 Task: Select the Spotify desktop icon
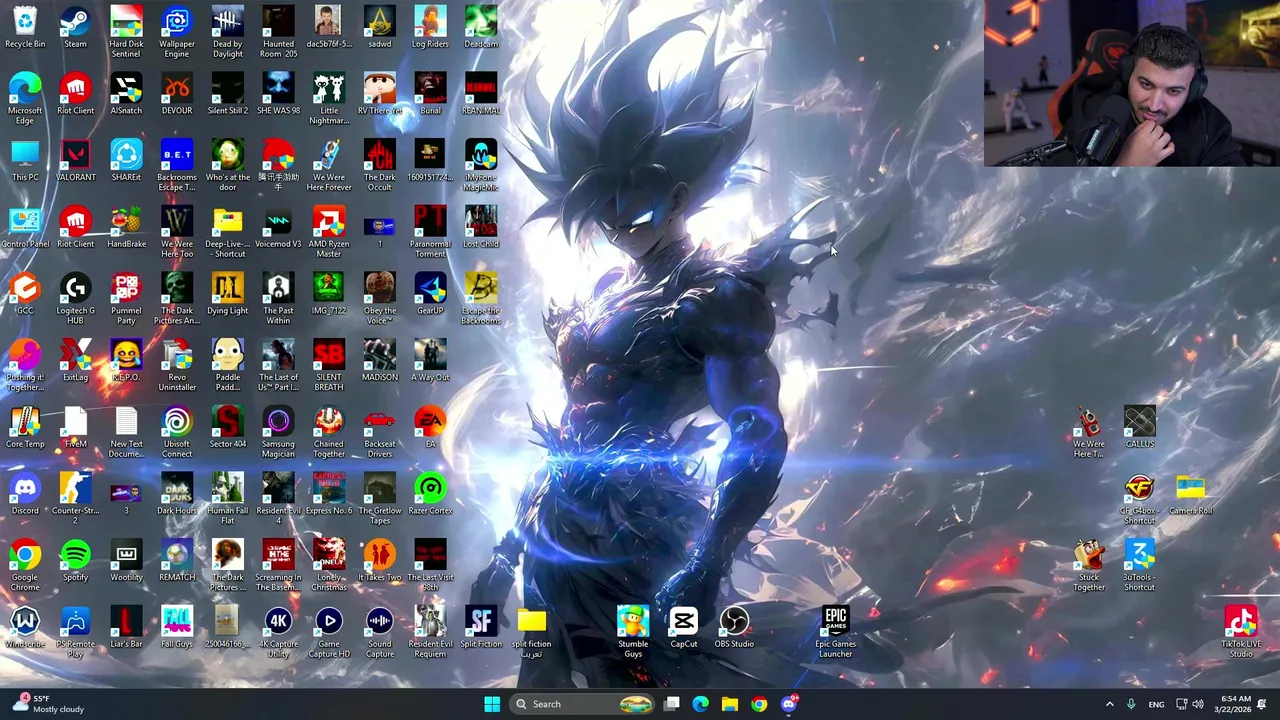click(x=75, y=561)
